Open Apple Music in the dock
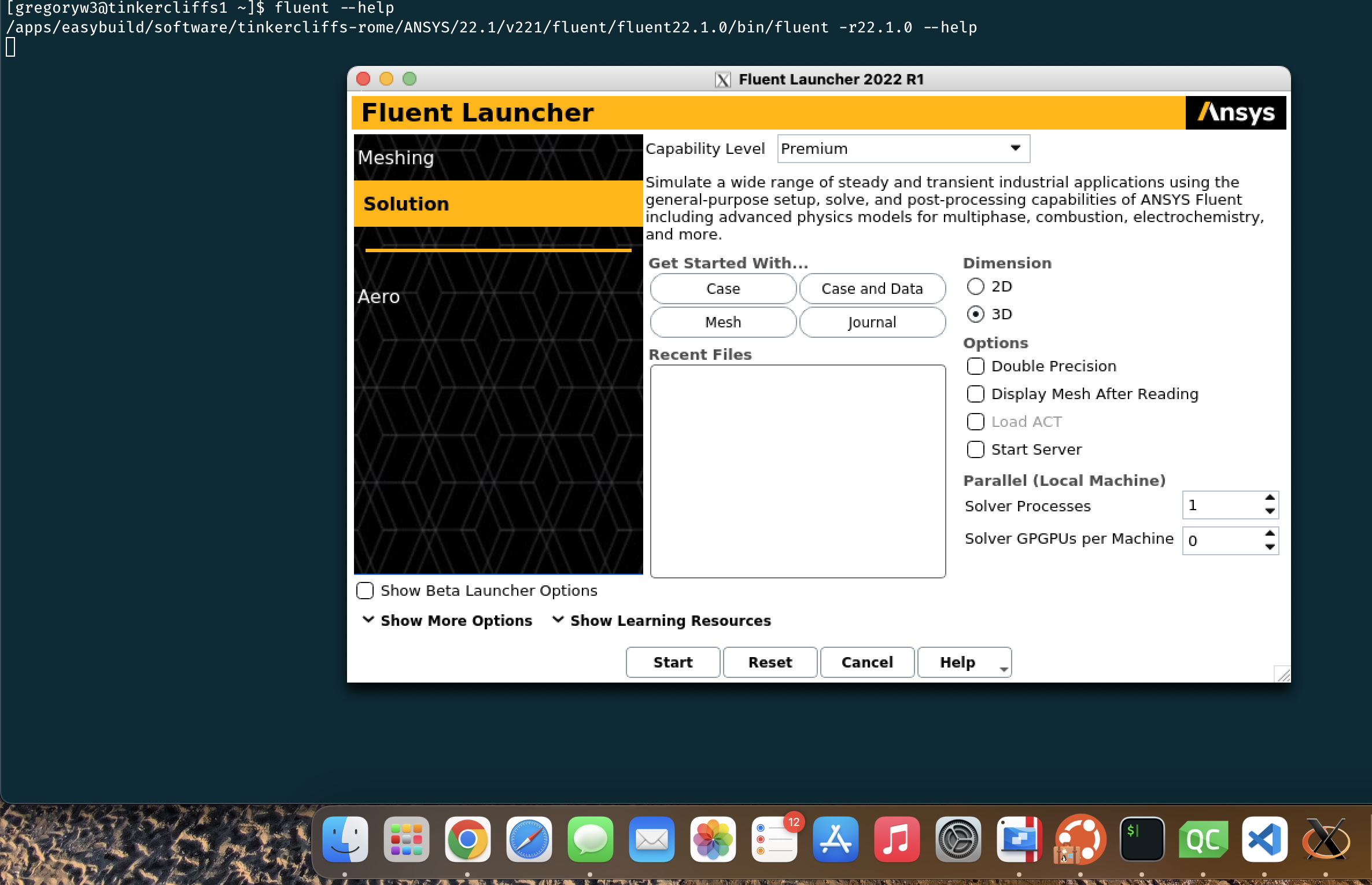 coord(897,840)
